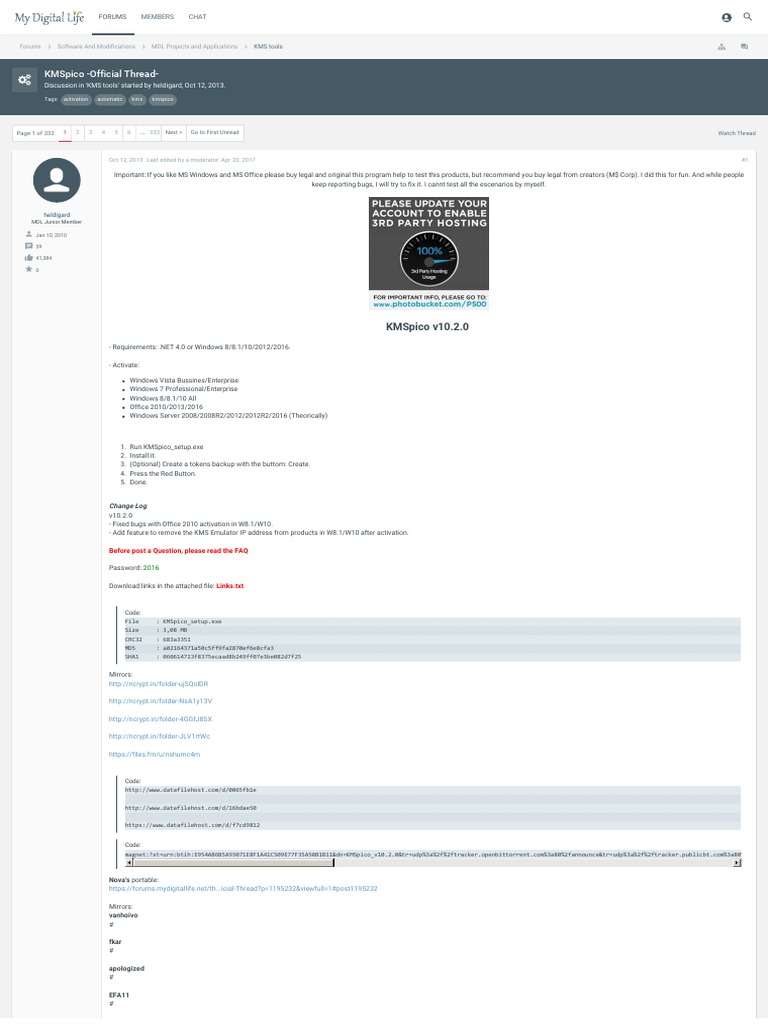Click the datafilehost.com/d/0065fb1e code line
Screen dimensions: 768x1024
(x=191, y=790)
